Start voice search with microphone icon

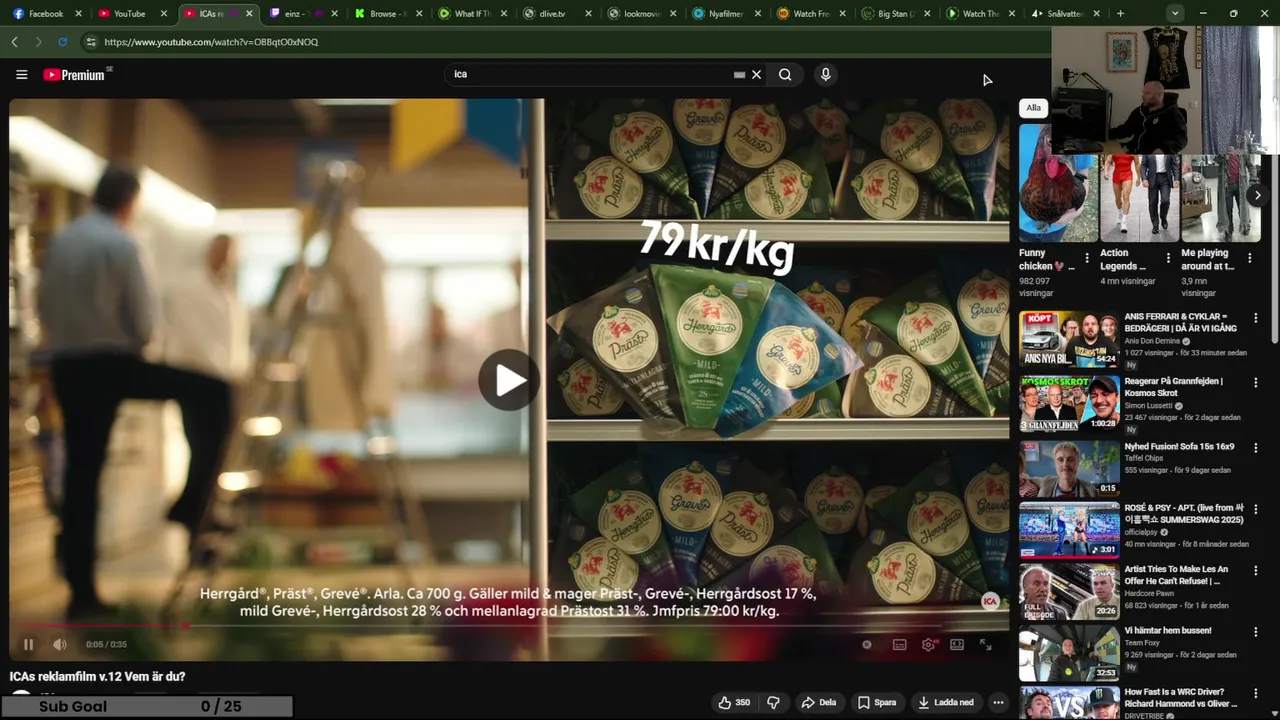[x=825, y=74]
